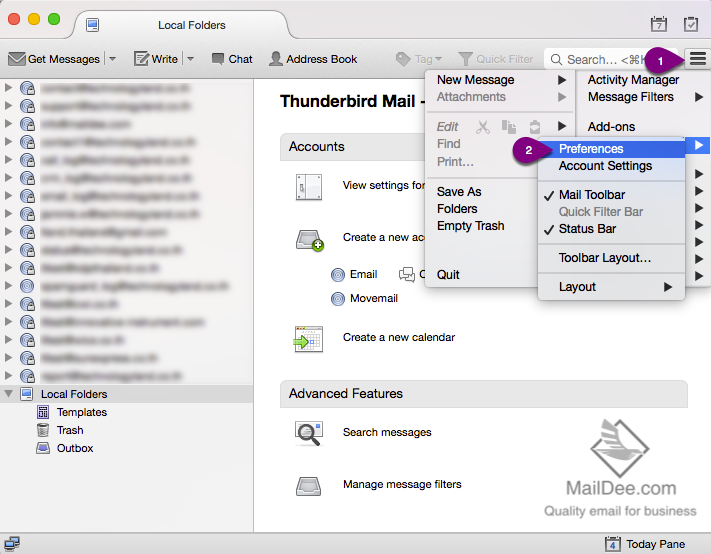711x554 pixels.
Task: Click the online status icon in status bar
Action: 12,544
